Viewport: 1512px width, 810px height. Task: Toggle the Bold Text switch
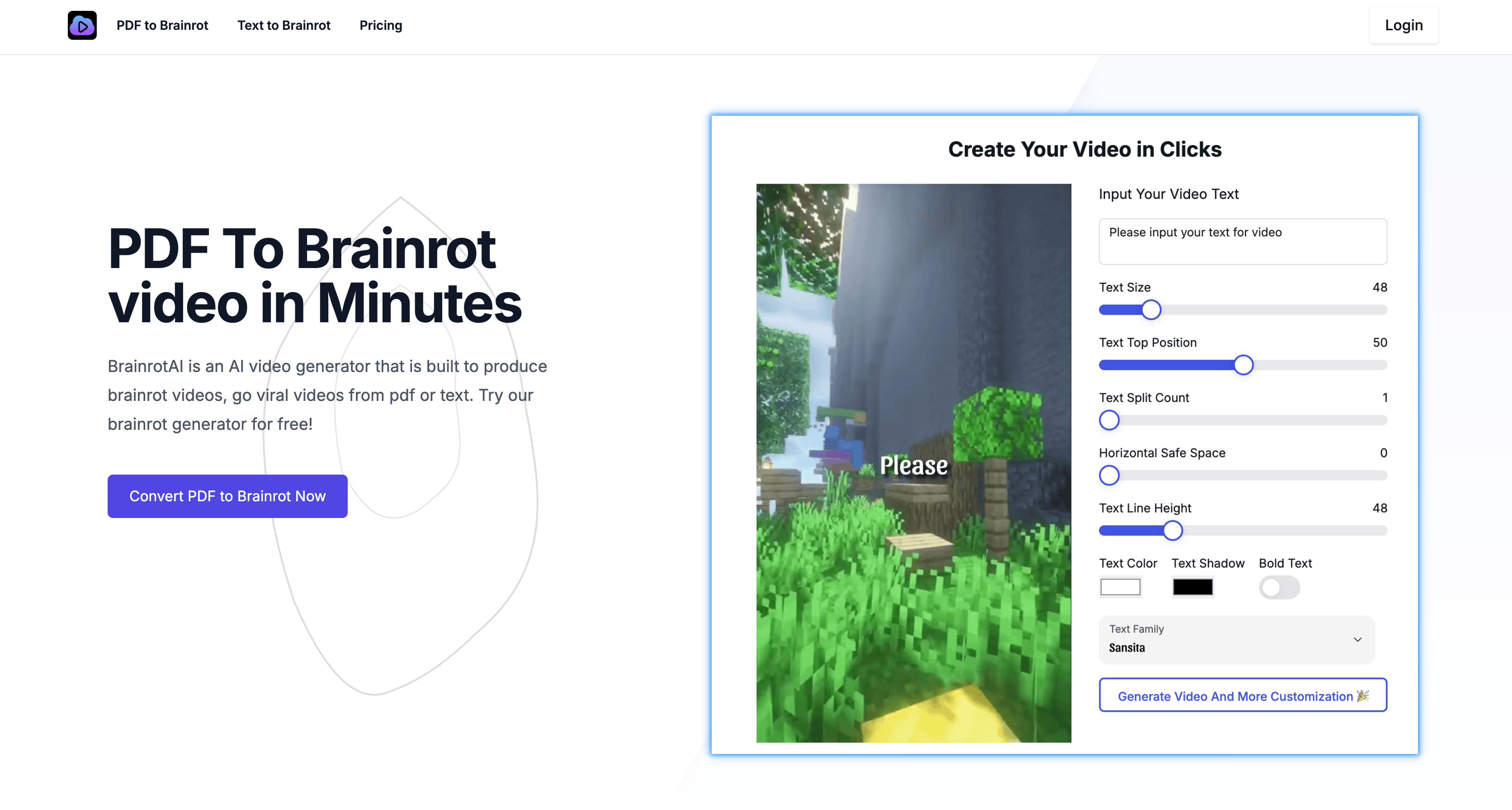pos(1279,587)
